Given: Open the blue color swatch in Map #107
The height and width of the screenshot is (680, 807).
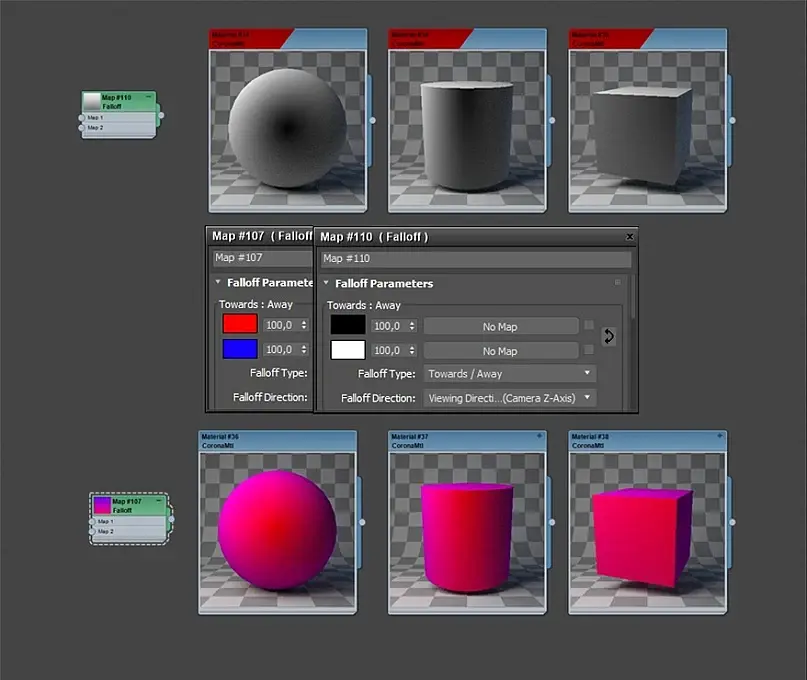Looking at the screenshot, I should pos(240,348).
